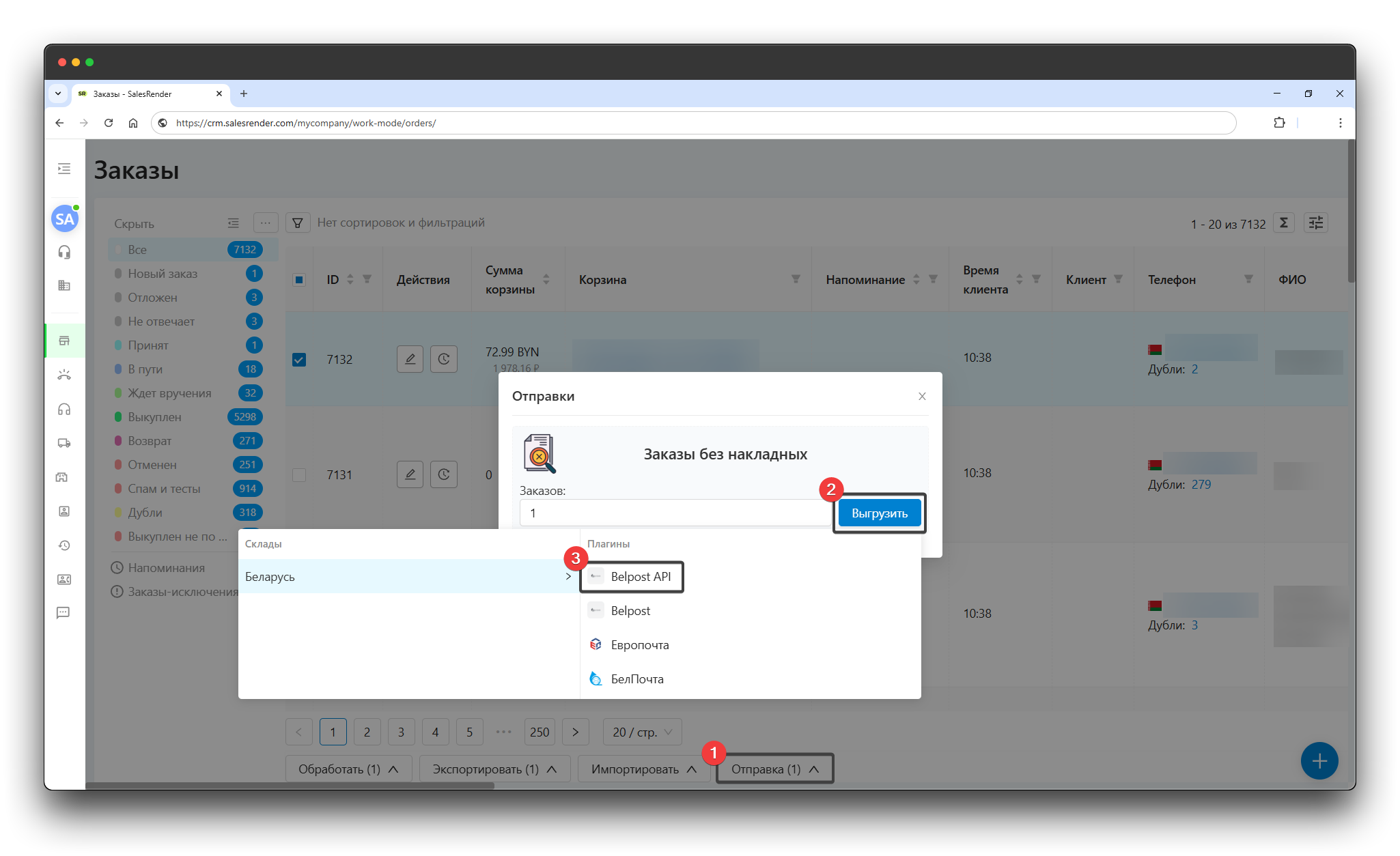Go to page 250

[540, 732]
